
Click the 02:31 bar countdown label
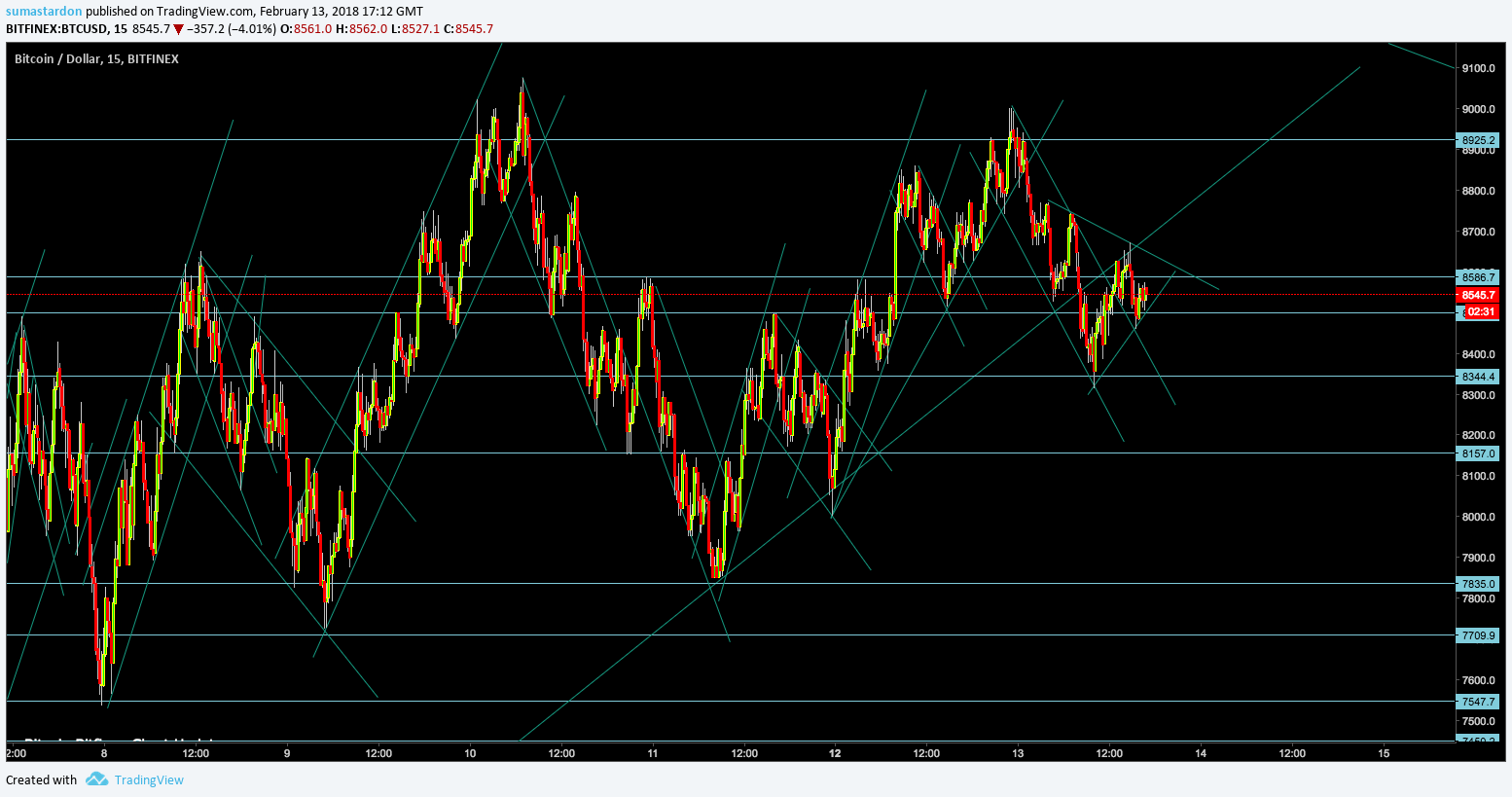(x=1481, y=311)
